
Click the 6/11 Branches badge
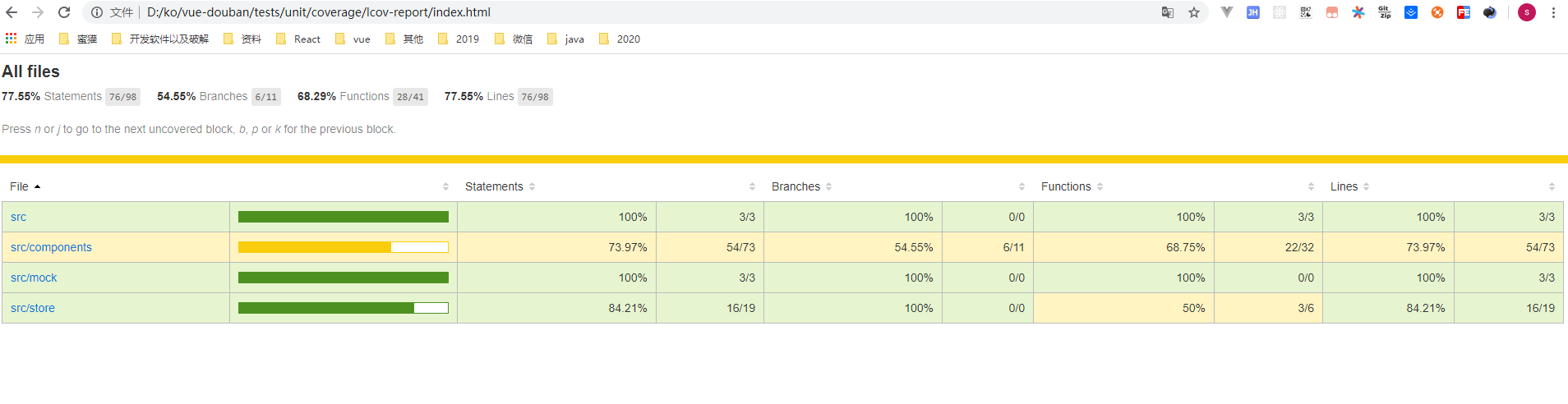[x=266, y=97]
